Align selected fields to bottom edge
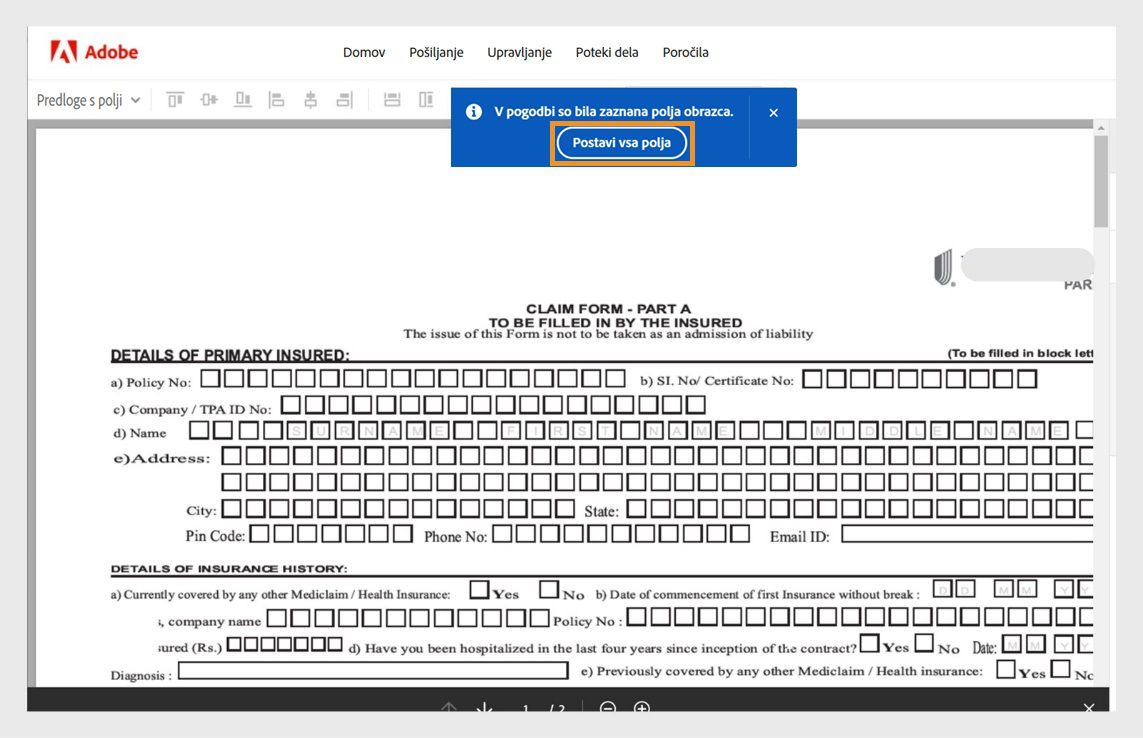This screenshot has width=1143, height=738. [x=243, y=99]
